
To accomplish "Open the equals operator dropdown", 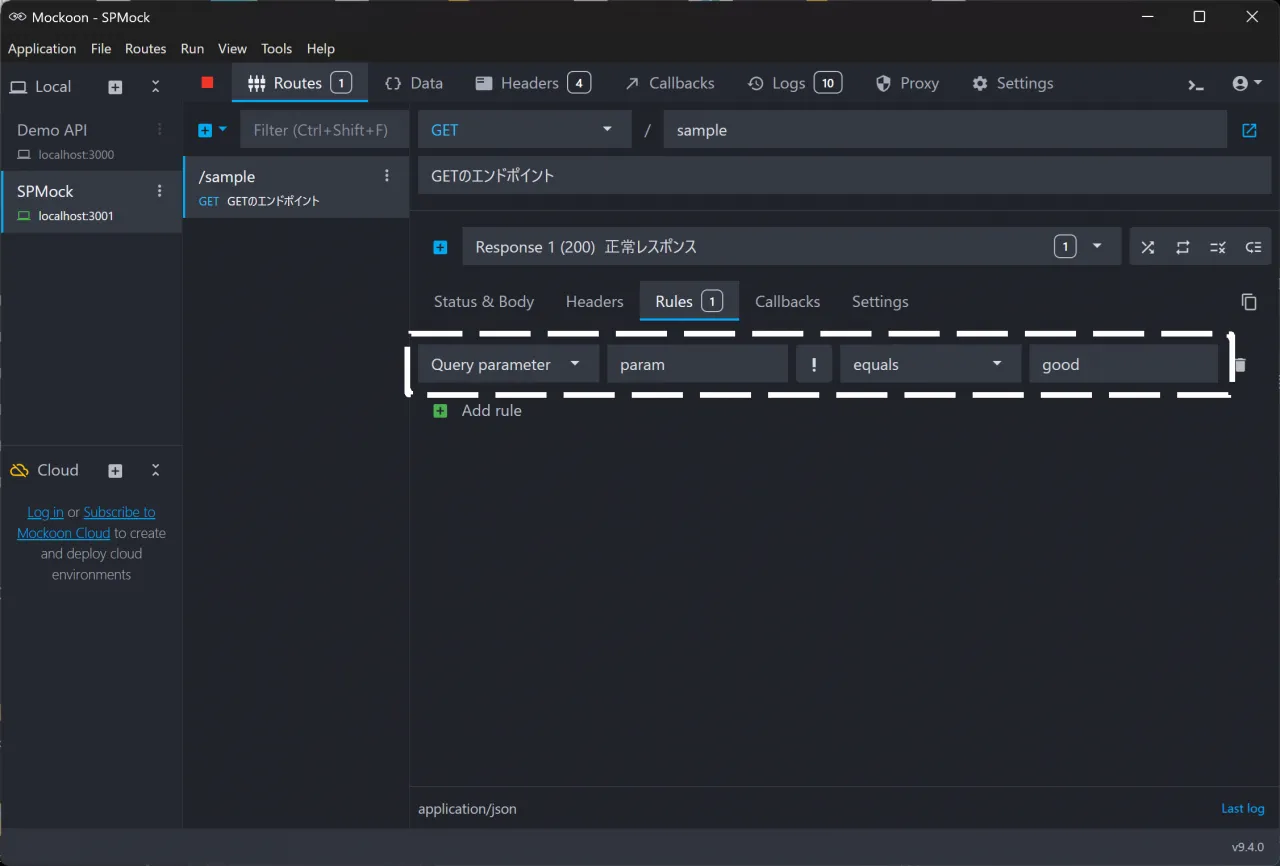I will (929, 365).
